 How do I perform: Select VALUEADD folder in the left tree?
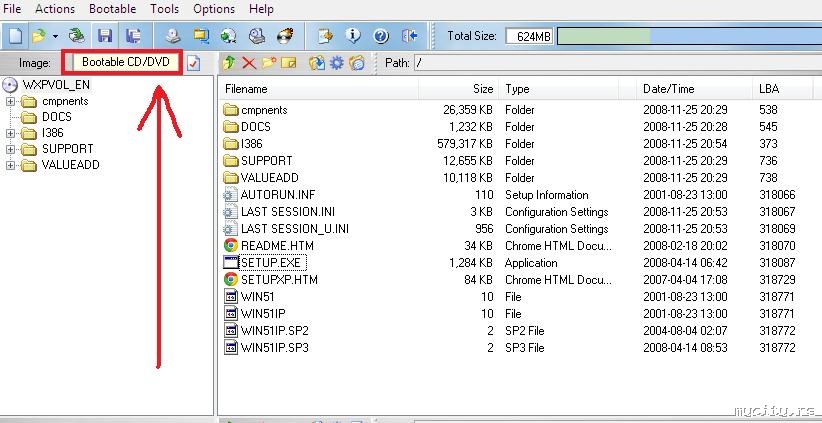tap(71, 165)
